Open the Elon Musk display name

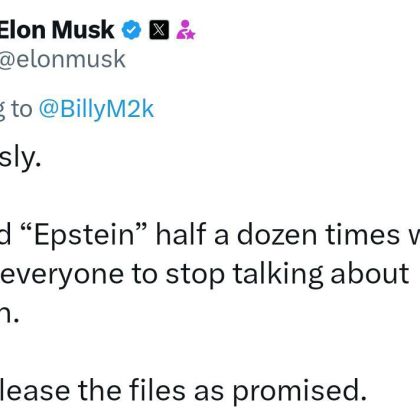(x=57, y=30)
